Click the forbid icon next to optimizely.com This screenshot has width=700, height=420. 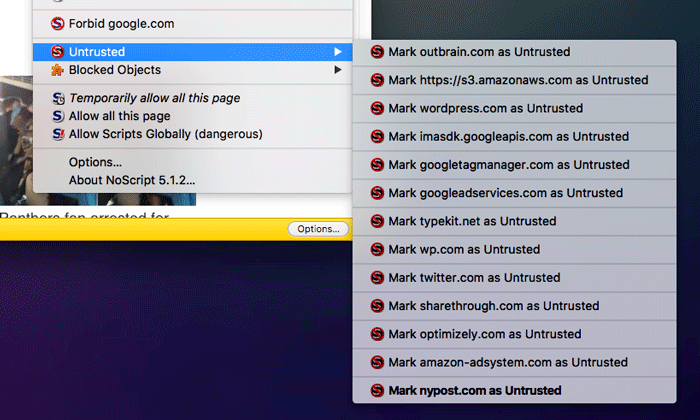[377, 334]
